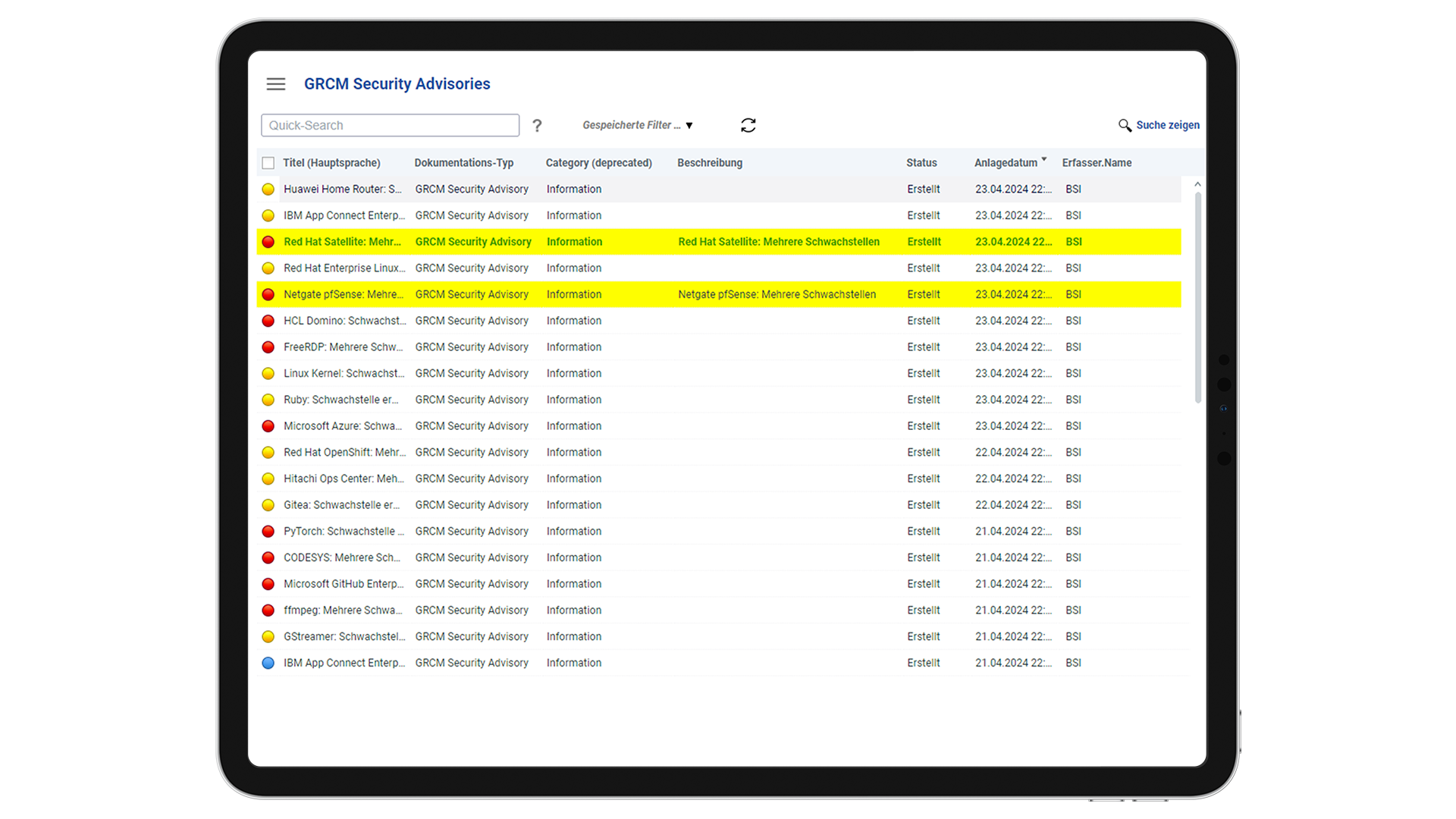
Task: Select the Netgate pfSense description cell
Action: [x=777, y=294]
